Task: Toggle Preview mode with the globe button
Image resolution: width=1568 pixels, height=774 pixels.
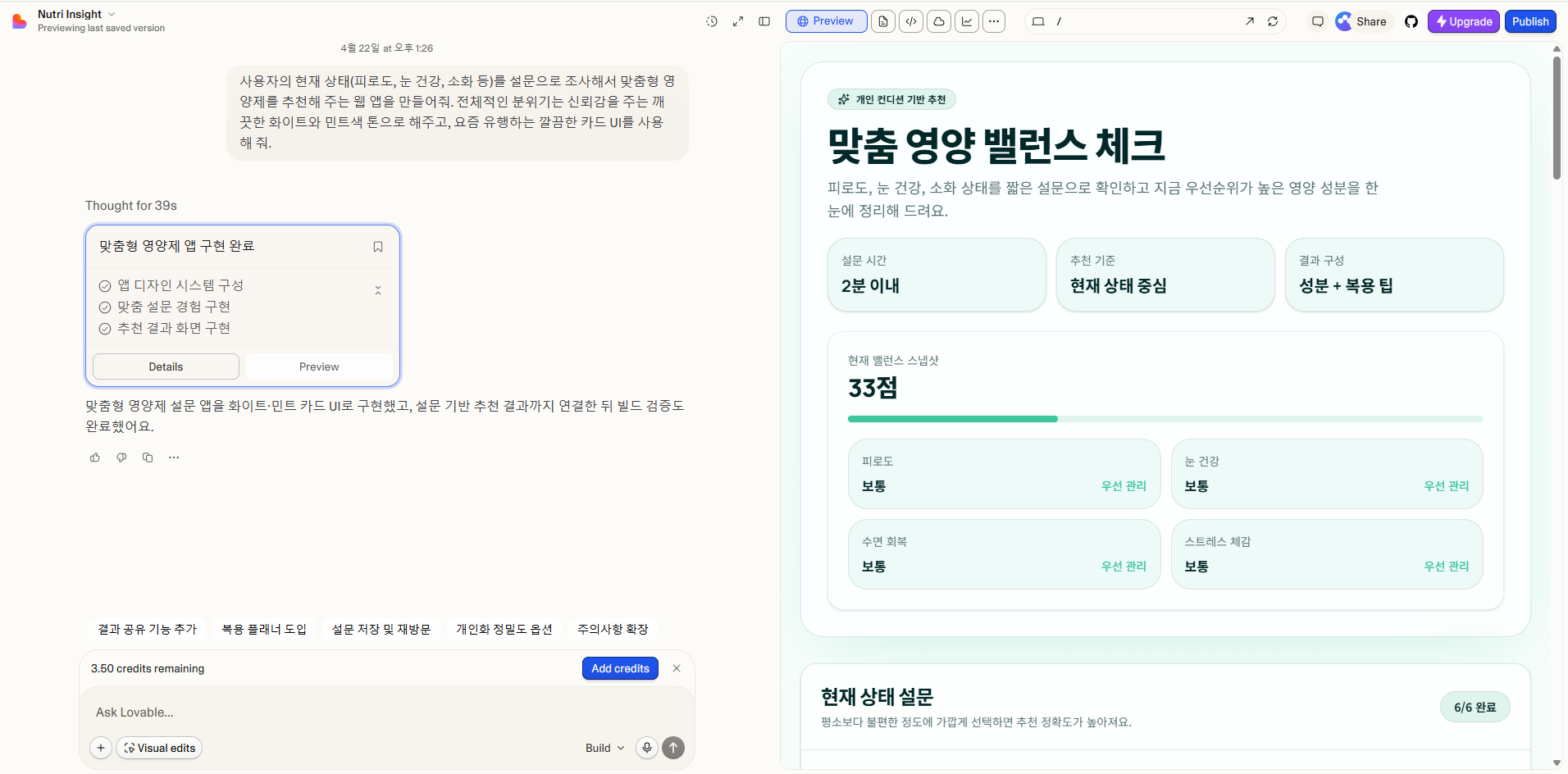Action: tap(826, 21)
